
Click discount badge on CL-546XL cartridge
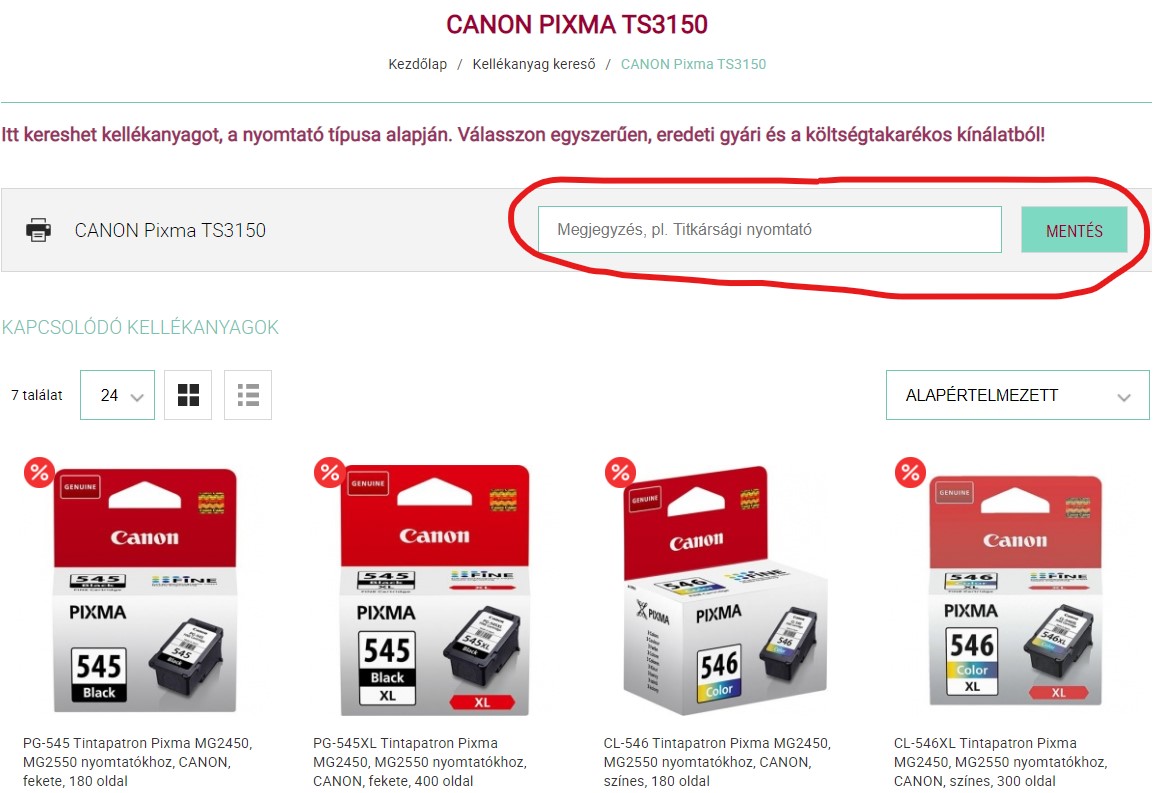tap(910, 472)
